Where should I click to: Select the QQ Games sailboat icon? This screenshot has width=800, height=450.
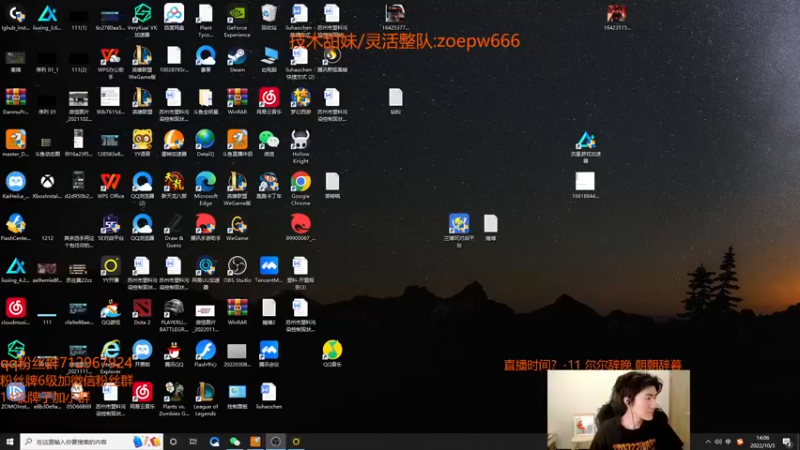[x=111, y=312]
